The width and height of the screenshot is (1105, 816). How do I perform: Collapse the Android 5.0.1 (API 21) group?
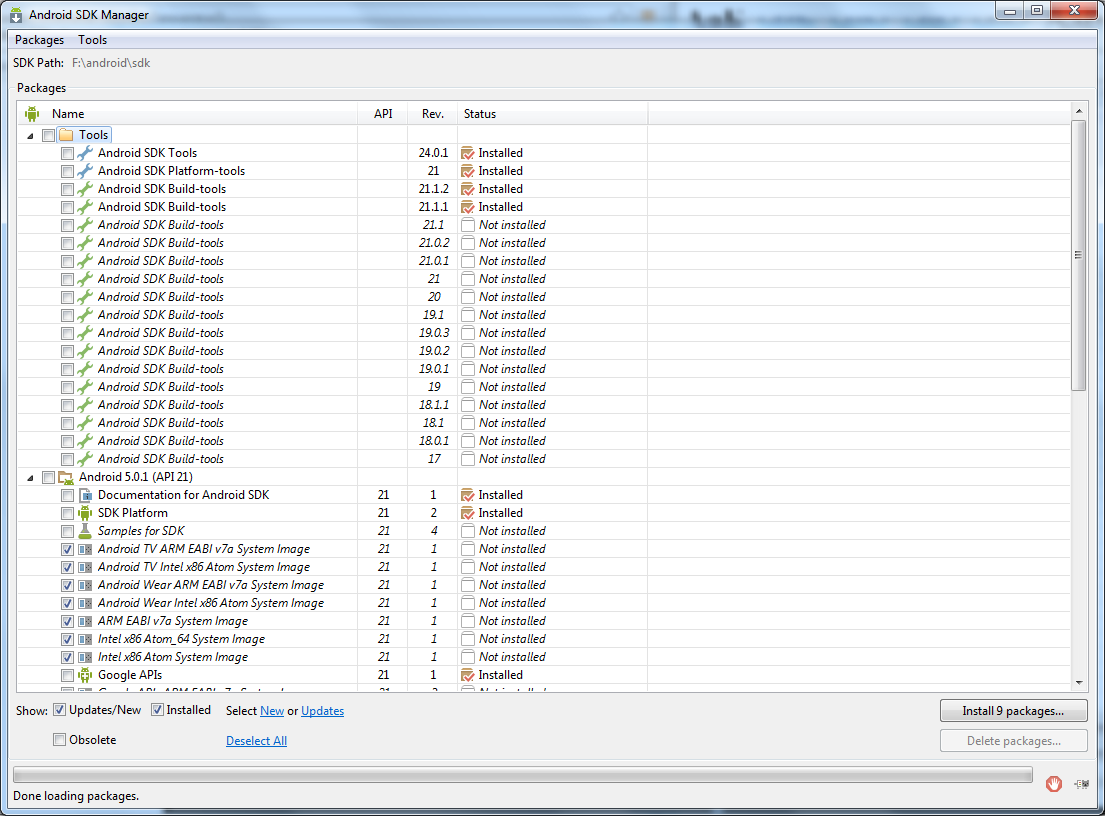pos(29,477)
